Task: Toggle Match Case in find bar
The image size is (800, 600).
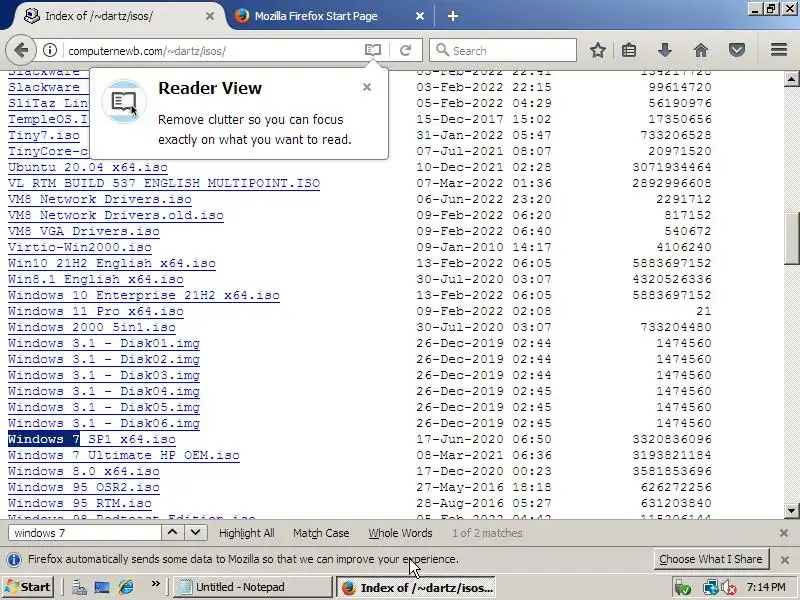Action: [321, 533]
